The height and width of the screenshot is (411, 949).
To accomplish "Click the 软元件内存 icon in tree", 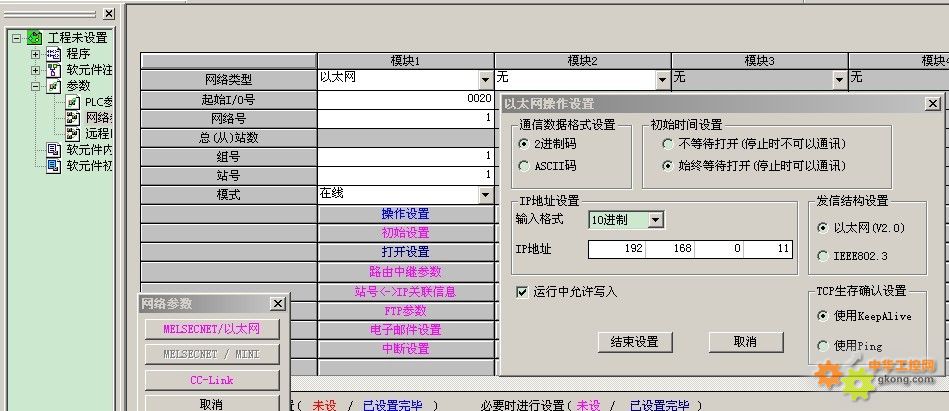I will click(x=54, y=150).
